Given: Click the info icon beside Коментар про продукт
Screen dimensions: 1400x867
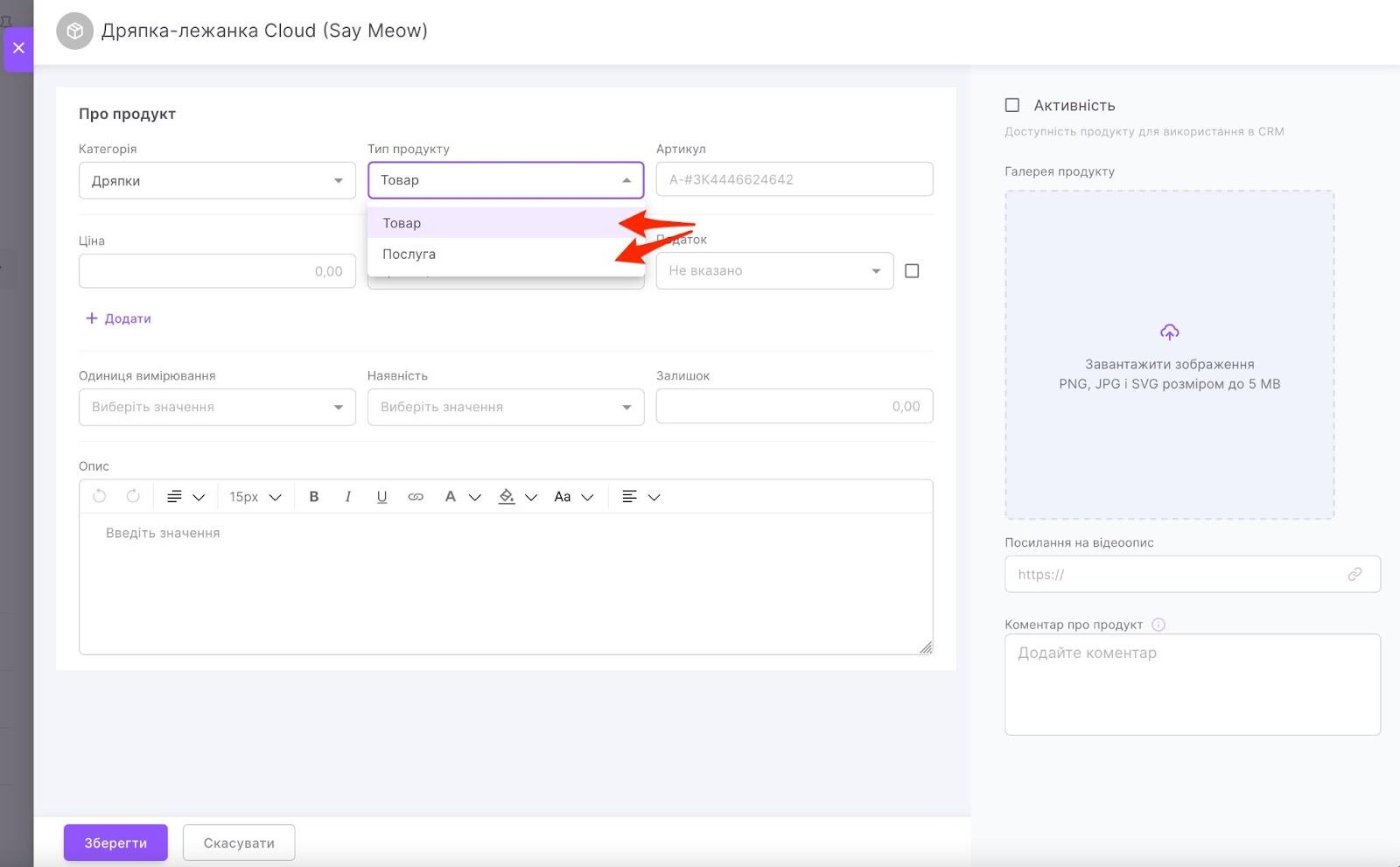Looking at the screenshot, I should (1158, 625).
